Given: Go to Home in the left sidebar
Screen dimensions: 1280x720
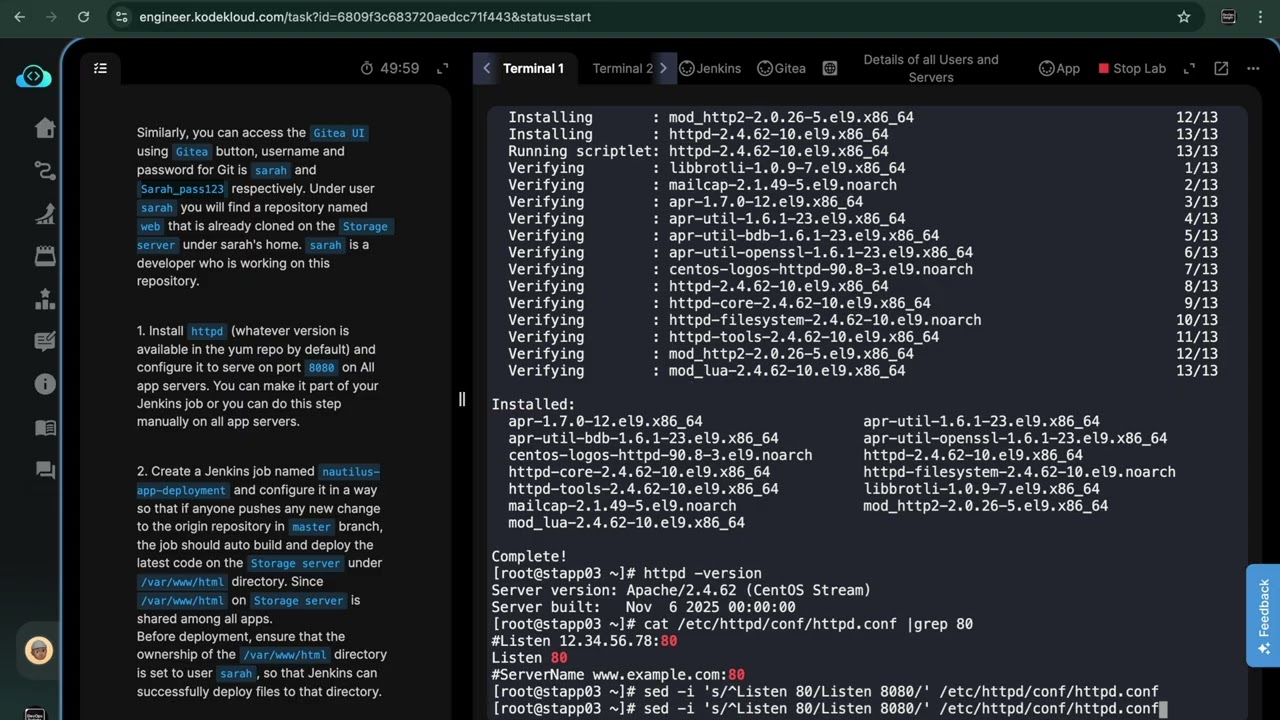Looking at the screenshot, I should pos(45,128).
